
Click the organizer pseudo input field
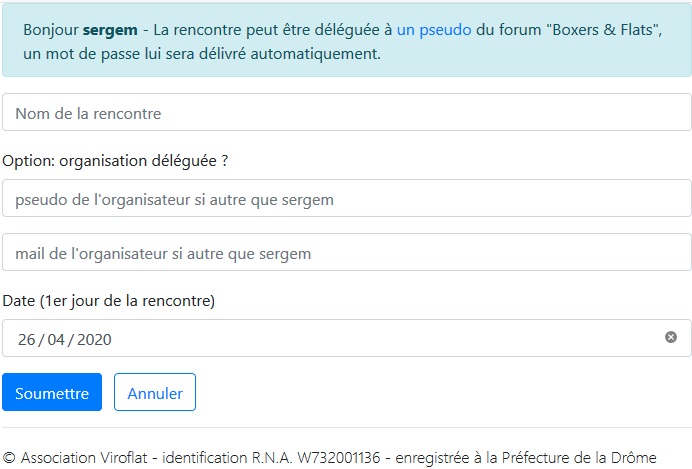coord(346,199)
